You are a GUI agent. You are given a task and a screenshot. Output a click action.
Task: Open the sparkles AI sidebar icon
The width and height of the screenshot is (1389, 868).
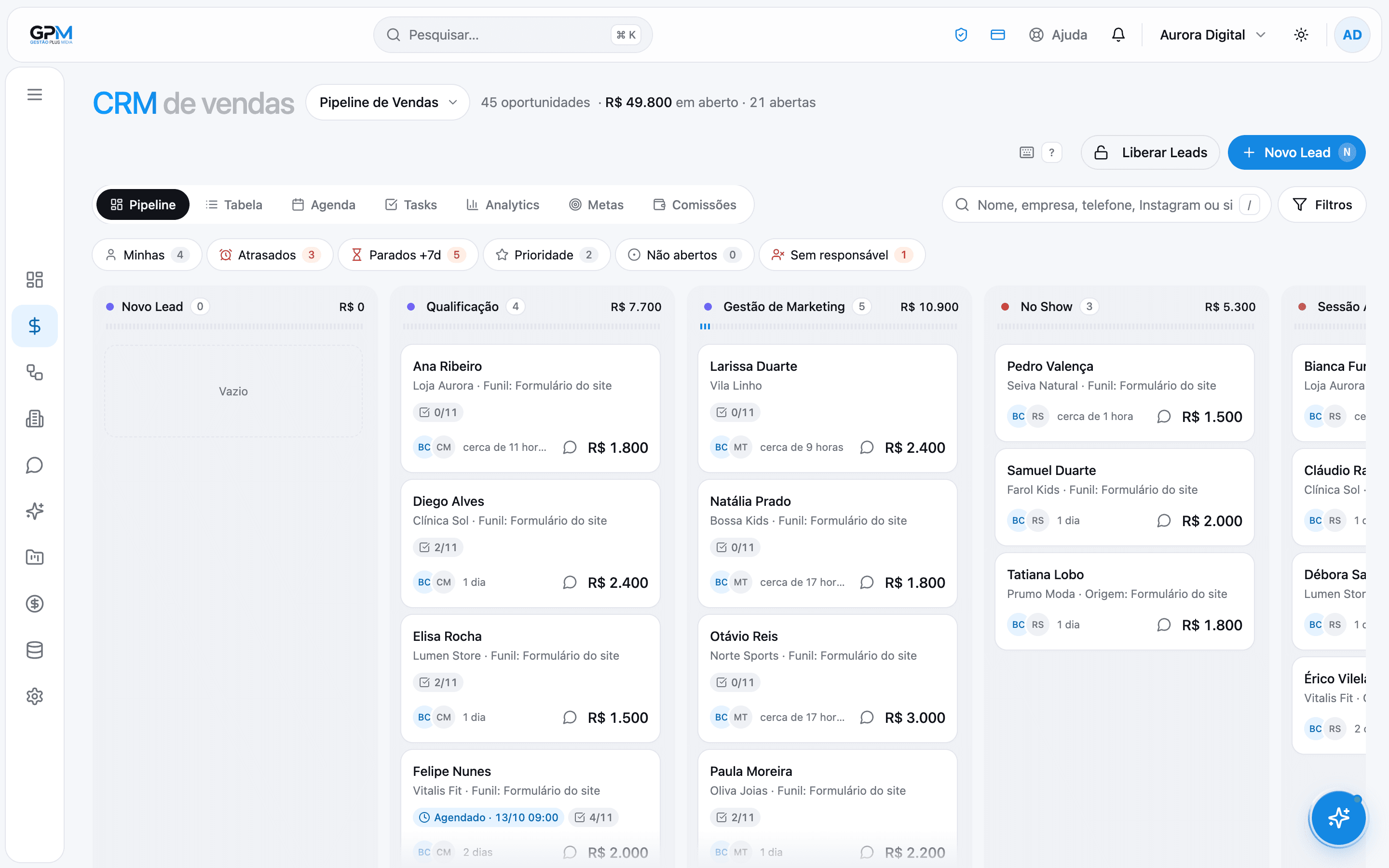click(x=34, y=511)
